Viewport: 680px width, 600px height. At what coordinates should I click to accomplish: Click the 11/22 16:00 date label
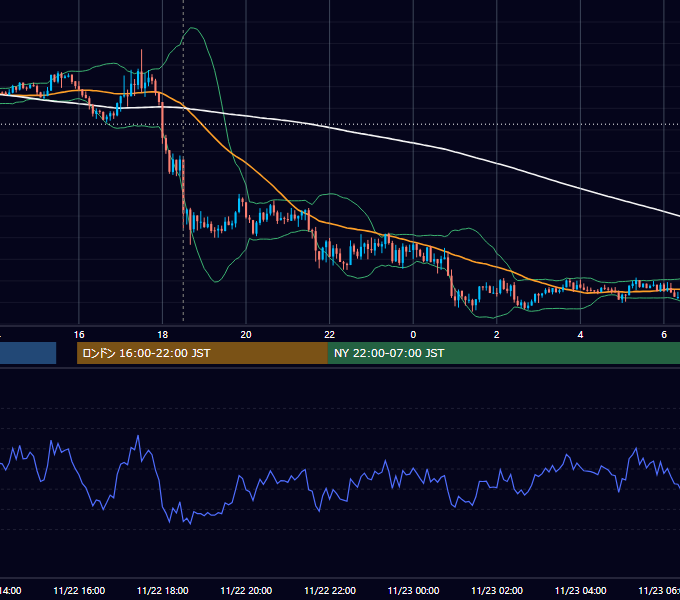click(x=79, y=590)
